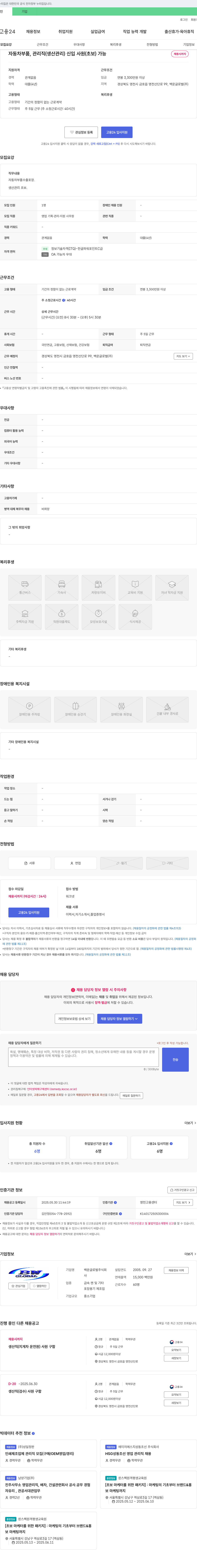The width and height of the screenshot is (197, 1568).
Task: Select the 면접 screening step box
Action: tap(76, 863)
